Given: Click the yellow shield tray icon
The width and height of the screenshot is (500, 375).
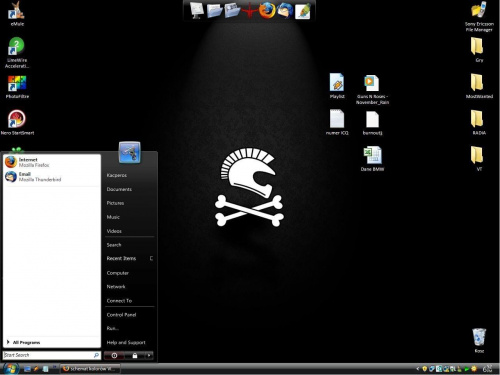Looking at the screenshot, I should [x=425, y=369].
